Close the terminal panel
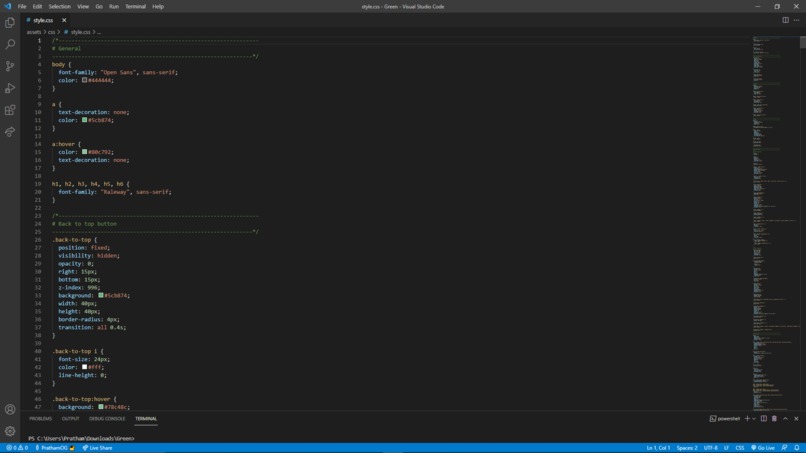 [x=796, y=419]
